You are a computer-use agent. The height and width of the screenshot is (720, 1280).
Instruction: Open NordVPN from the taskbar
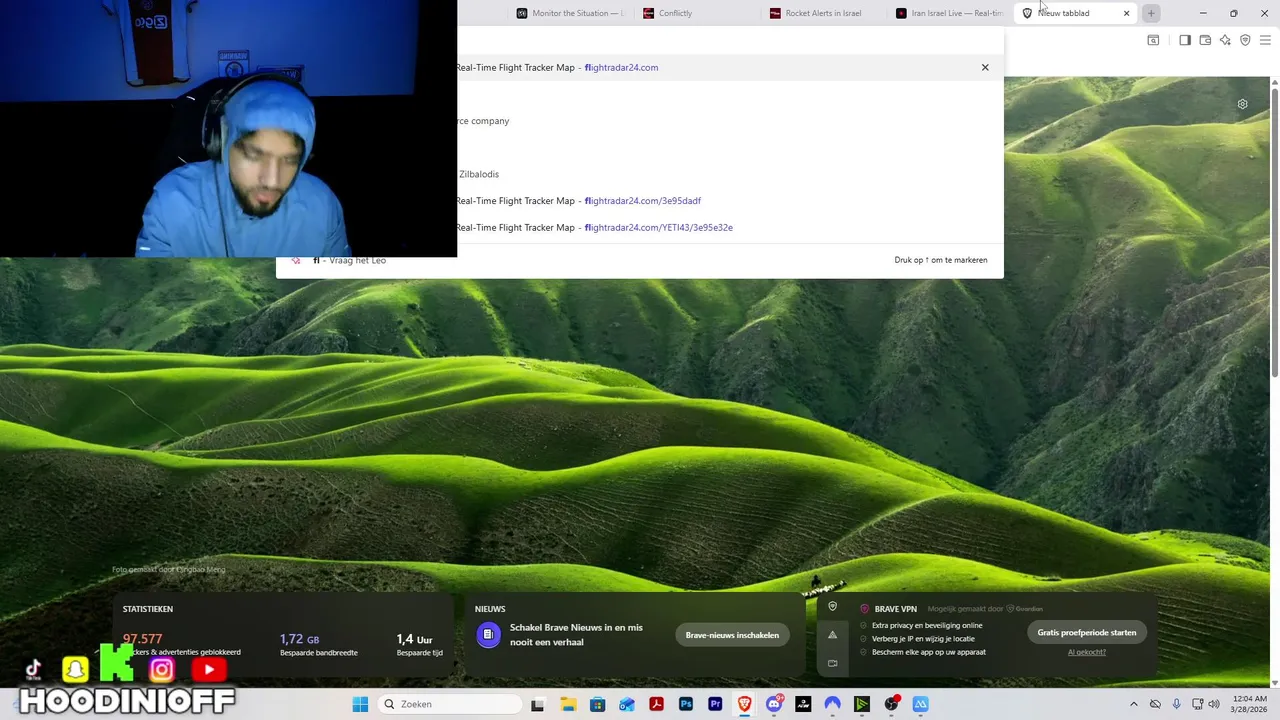(x=832, y=704)
